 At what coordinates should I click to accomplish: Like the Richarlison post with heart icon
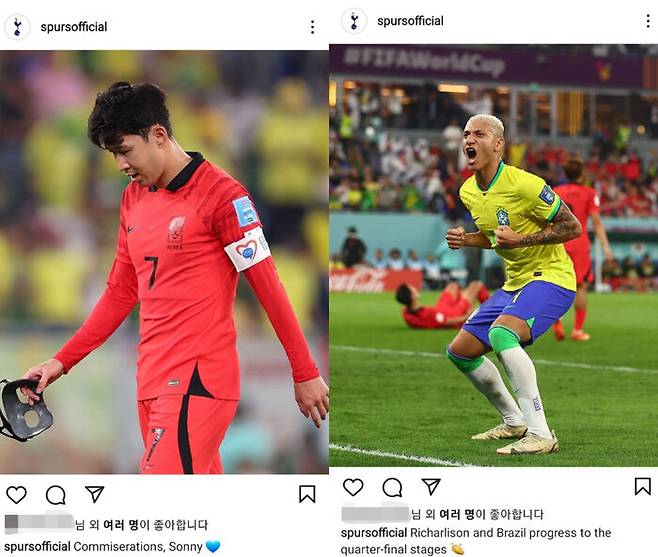tap(353, 487)
